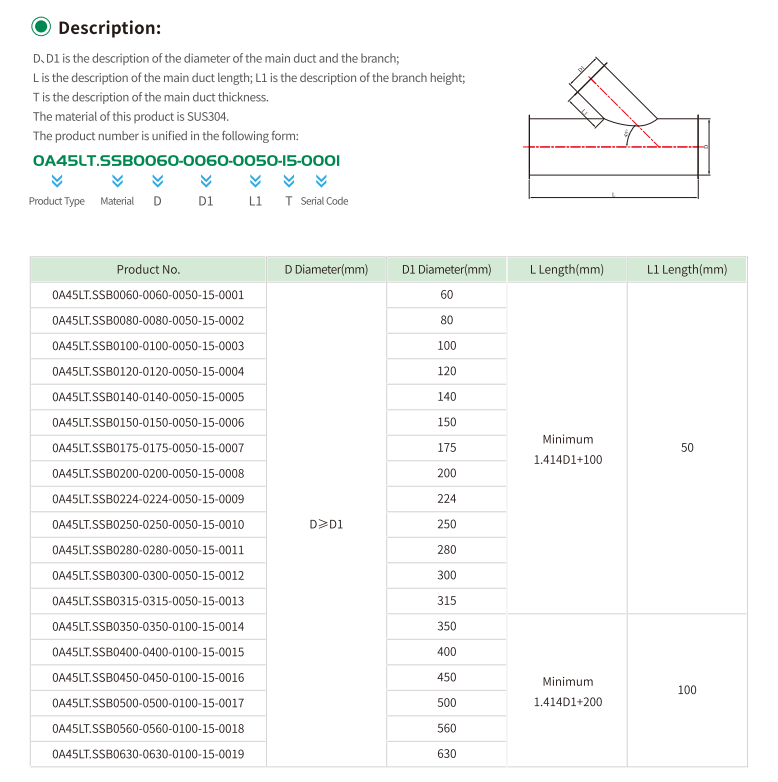Click the D1 Diameter(mm) column header

[x=446, y=270]
